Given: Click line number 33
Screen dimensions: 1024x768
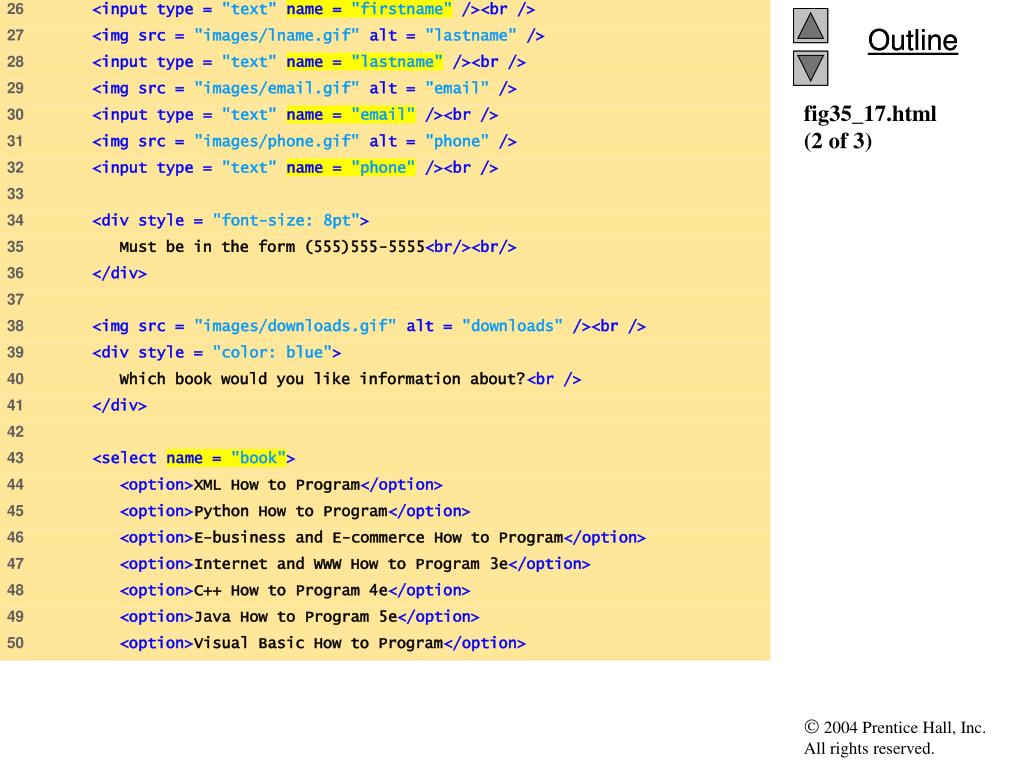Looking at the screenshot, I should coord(15,194).
